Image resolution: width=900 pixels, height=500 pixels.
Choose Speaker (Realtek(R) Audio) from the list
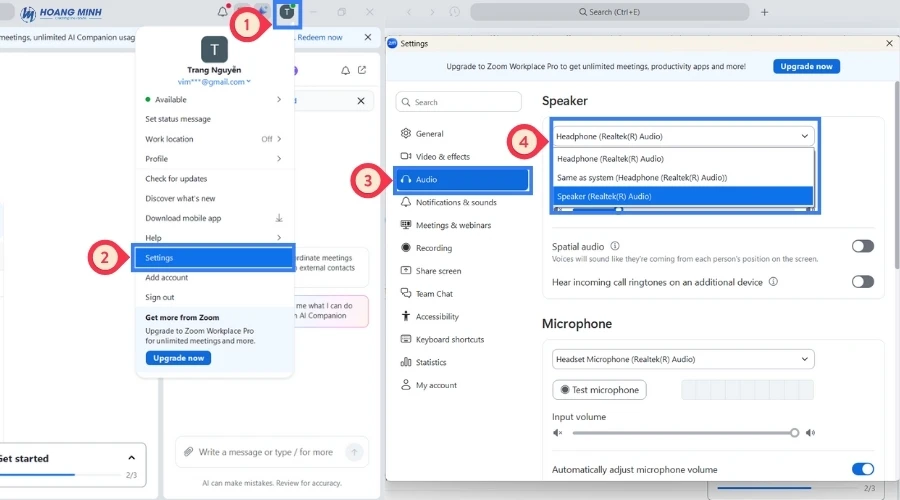682,196
